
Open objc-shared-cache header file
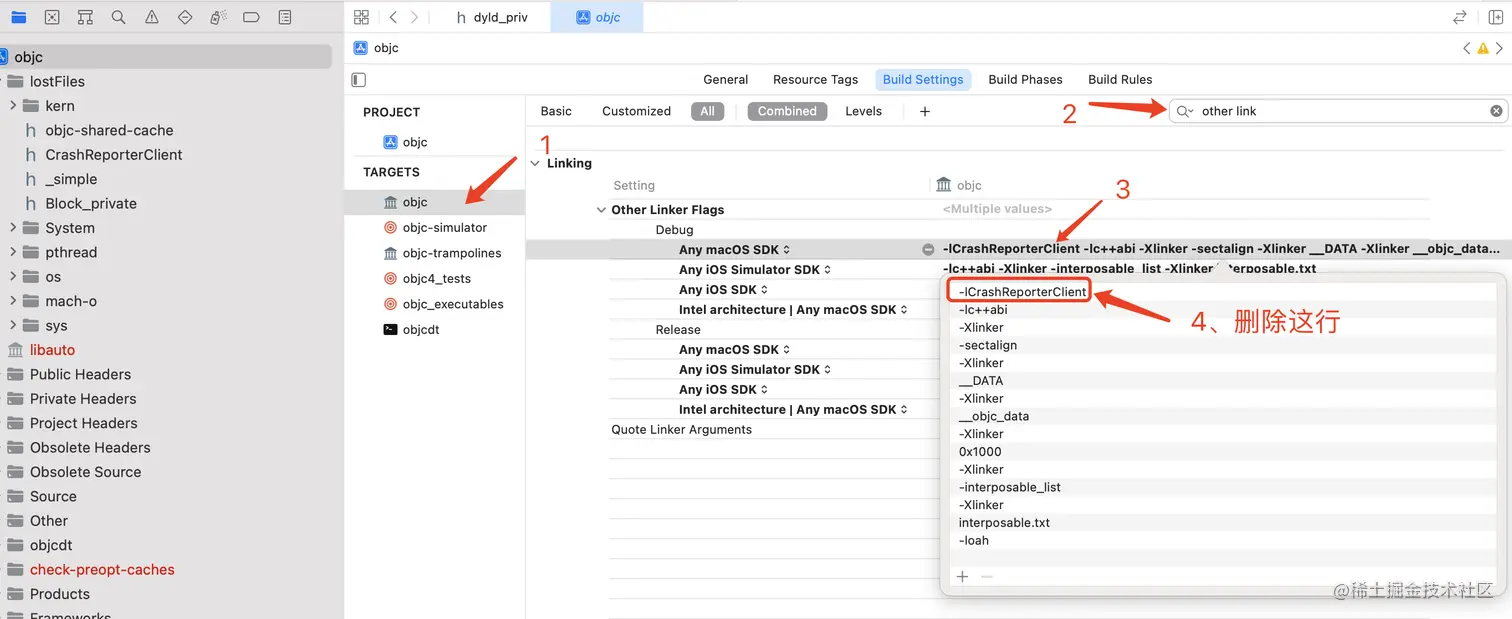(x=109, y=130)
